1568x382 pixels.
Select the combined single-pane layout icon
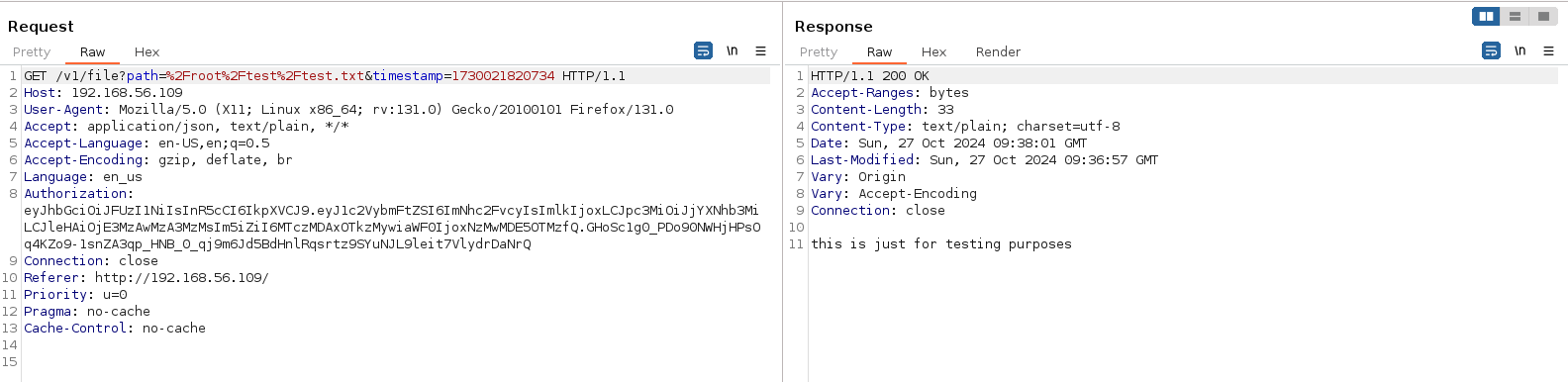pos(1543,16)
